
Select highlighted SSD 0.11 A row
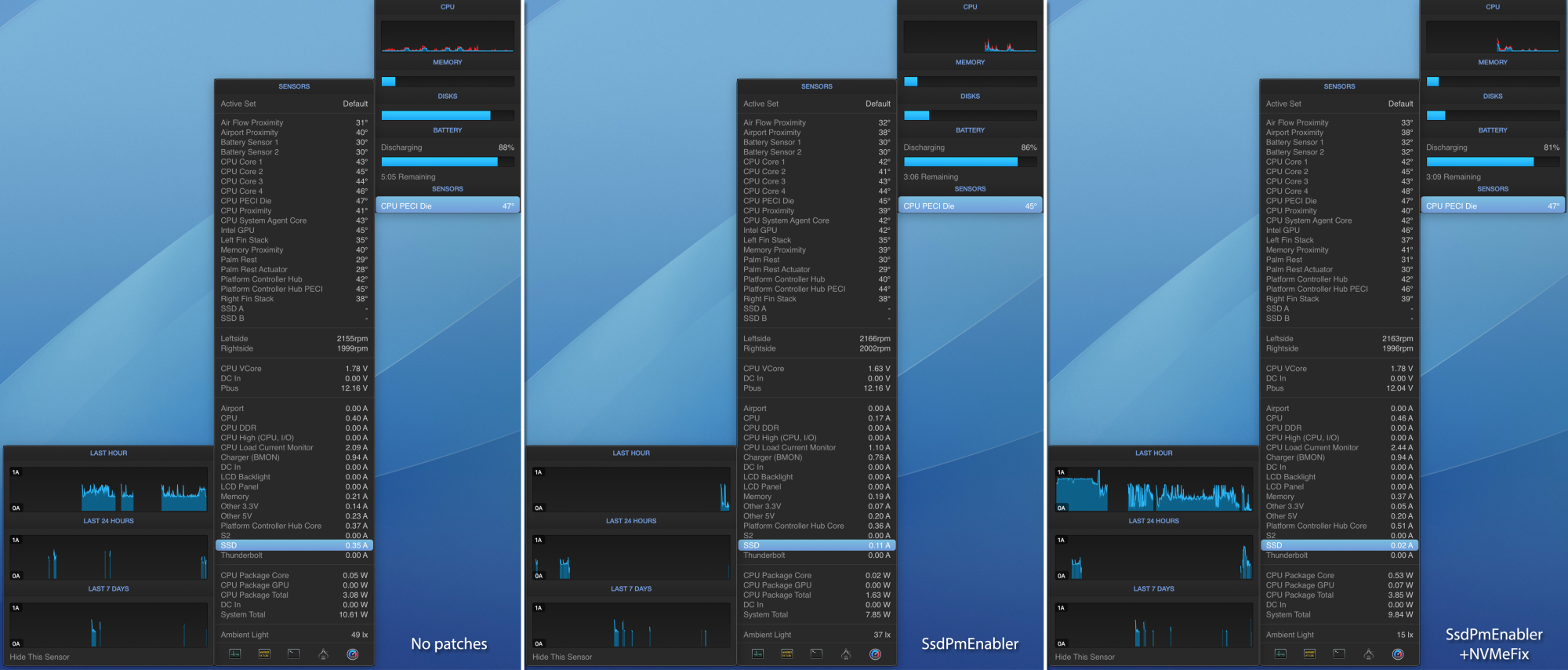(x=817, y=545)
